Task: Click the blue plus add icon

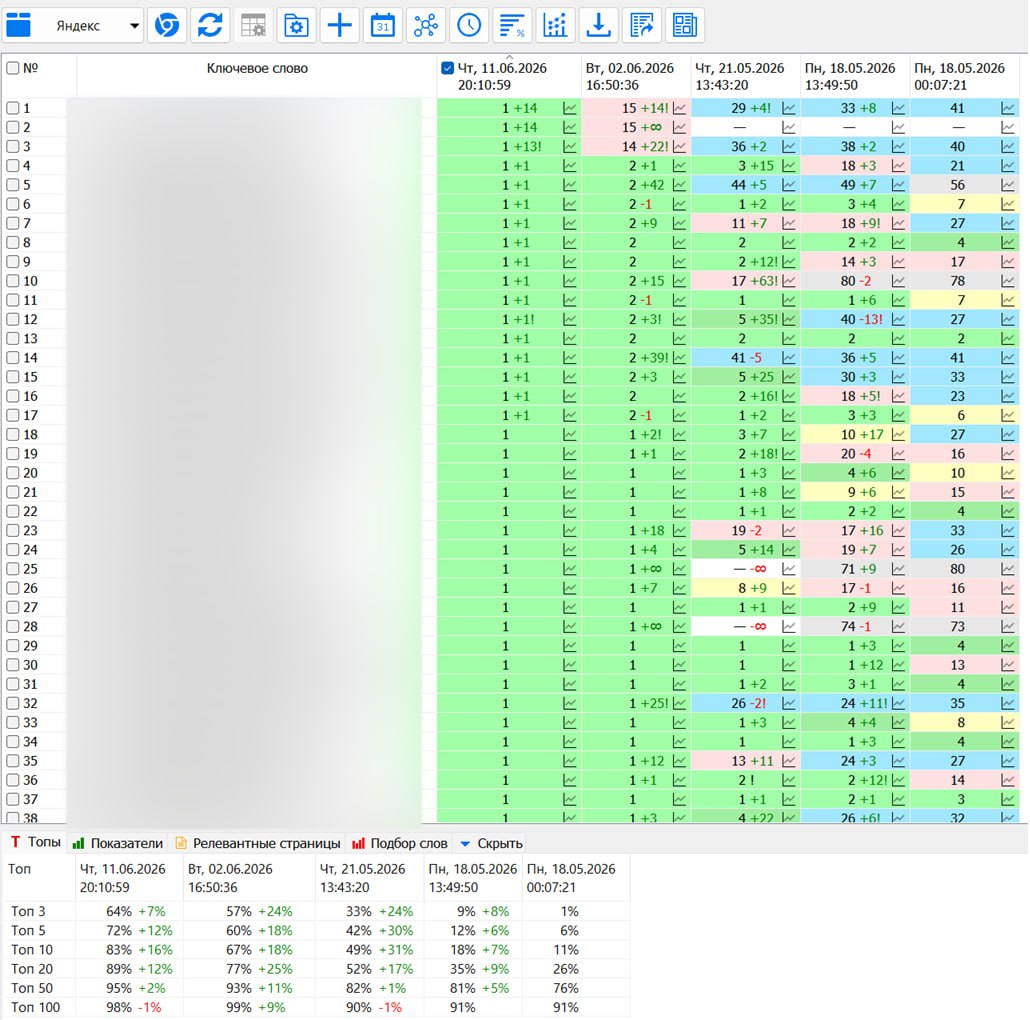Action: click(x=340, y=26)
